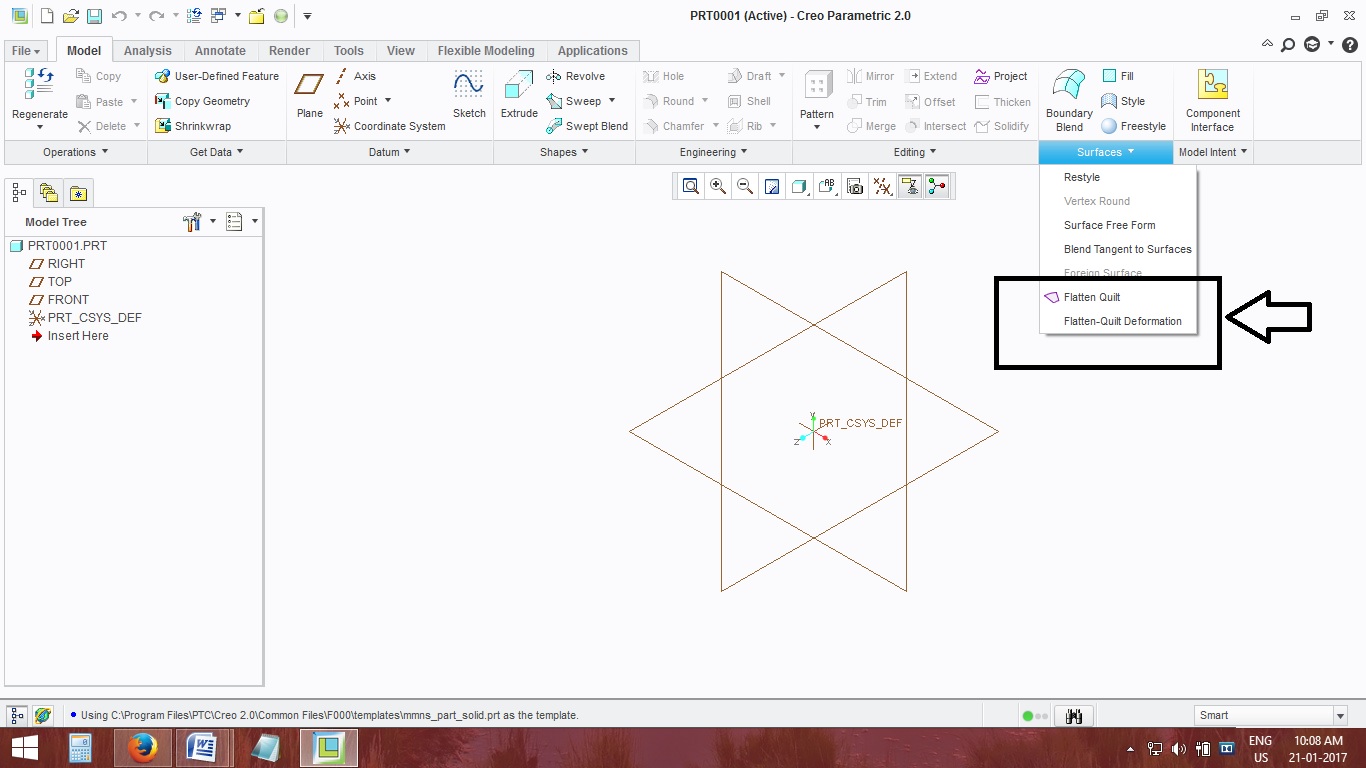Click Insert Here marker in model tree
Viewport: 1366px width, 768px height.
78,336
